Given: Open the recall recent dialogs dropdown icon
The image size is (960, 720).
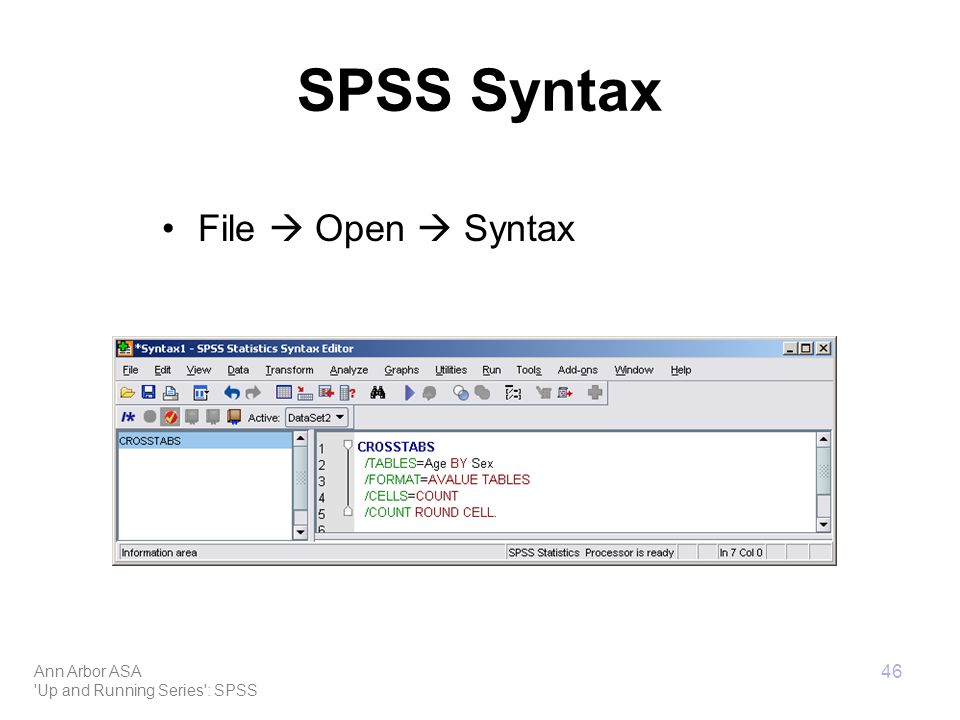Looking at the screenshot, I should point(201,392).
